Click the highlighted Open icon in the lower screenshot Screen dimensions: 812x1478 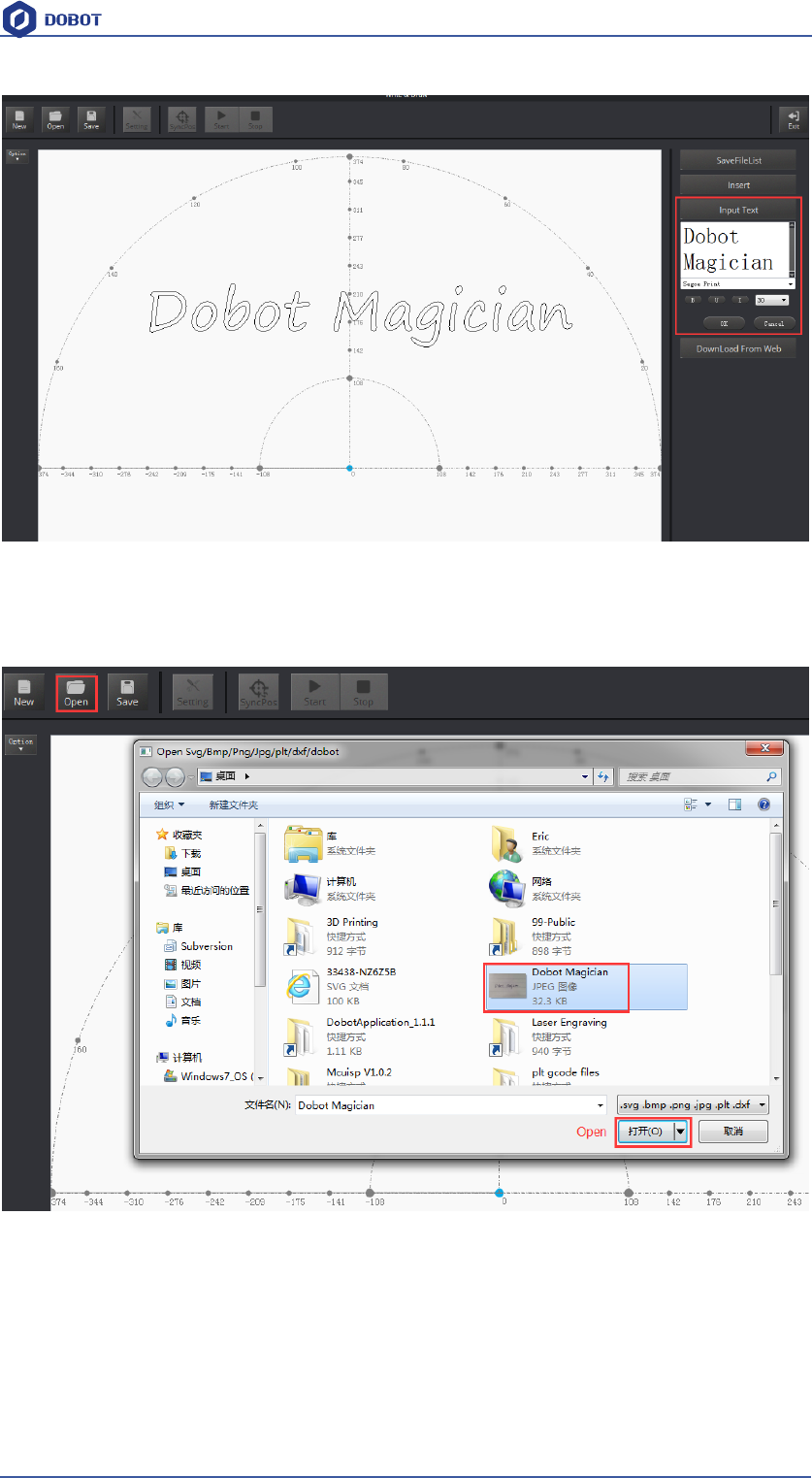[76, 691]
